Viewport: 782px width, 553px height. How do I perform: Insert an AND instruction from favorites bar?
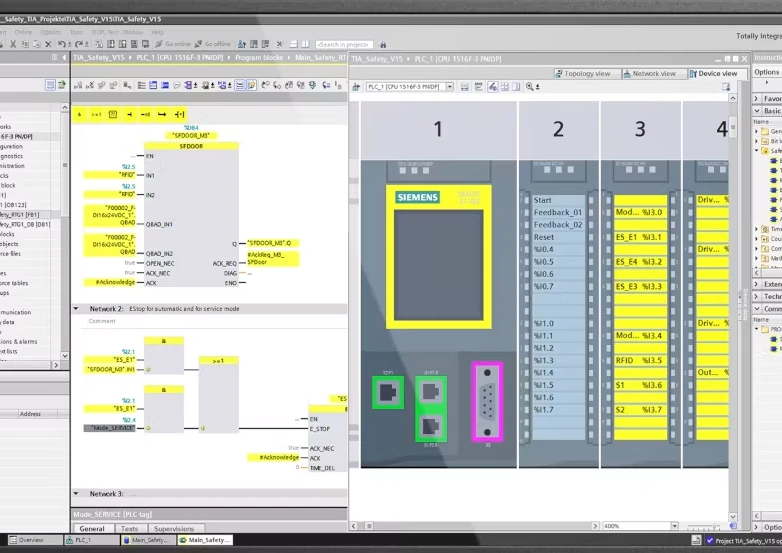79,115
